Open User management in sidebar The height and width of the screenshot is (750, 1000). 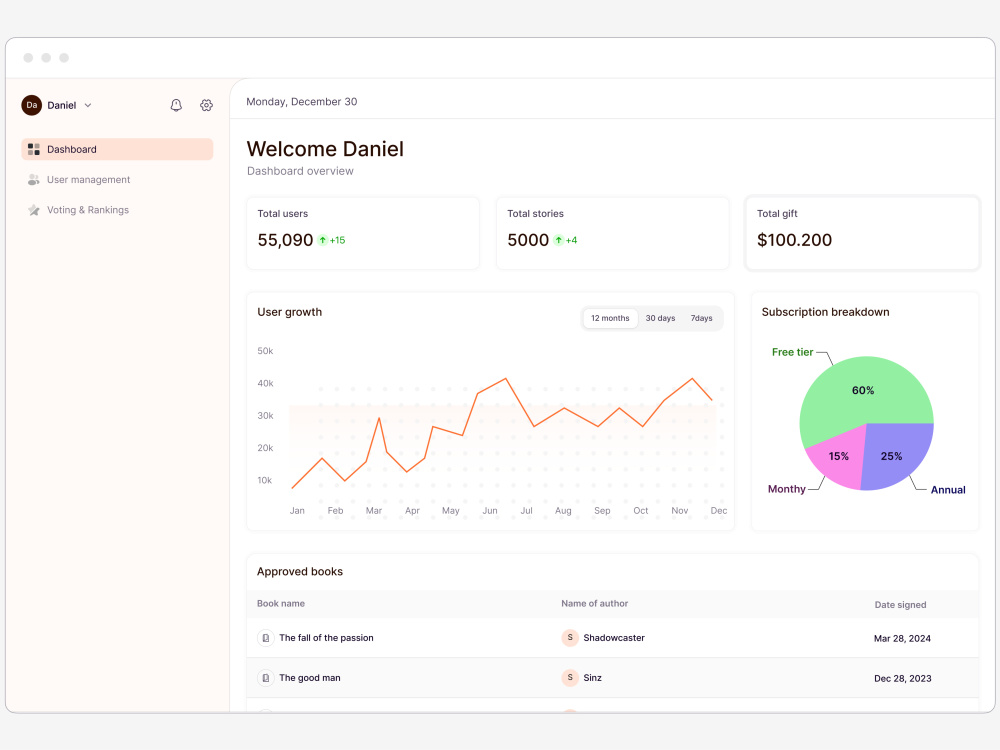[x=89, y=180]
